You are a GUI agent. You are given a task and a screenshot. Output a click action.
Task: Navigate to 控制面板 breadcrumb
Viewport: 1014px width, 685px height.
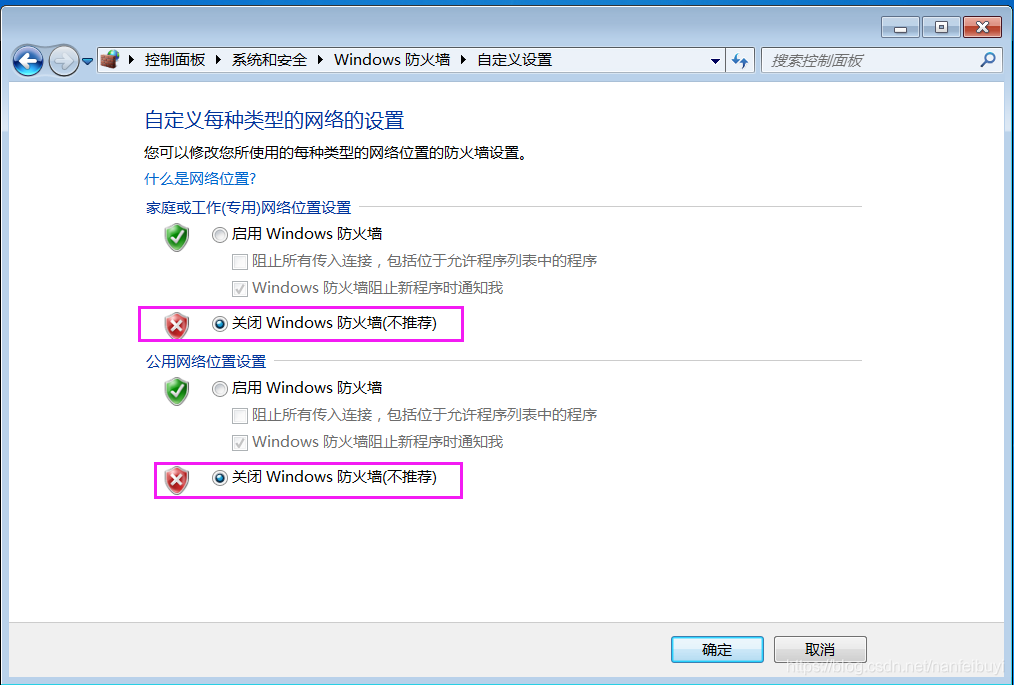coord(175,60)
